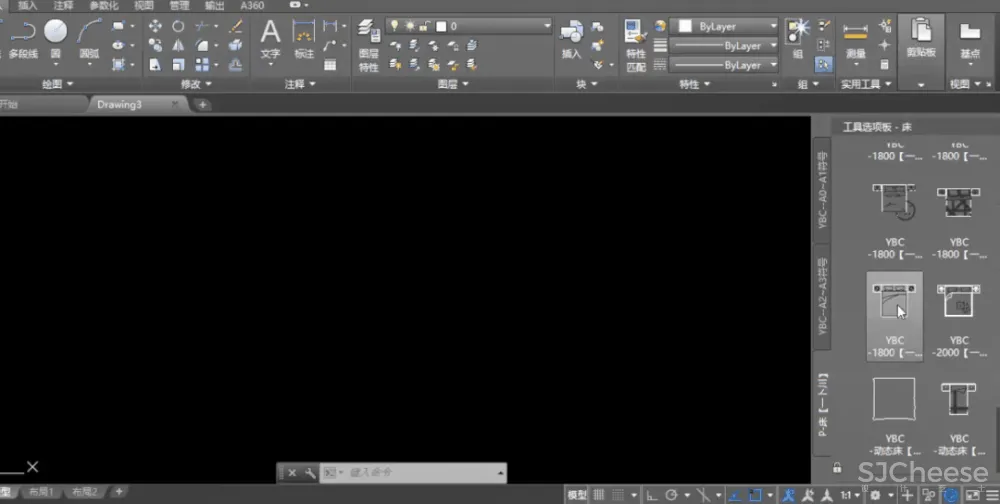The image size is (1000, 504).
Task: Open the ByLayer color dropdown
Action: [x=772, y=26]
